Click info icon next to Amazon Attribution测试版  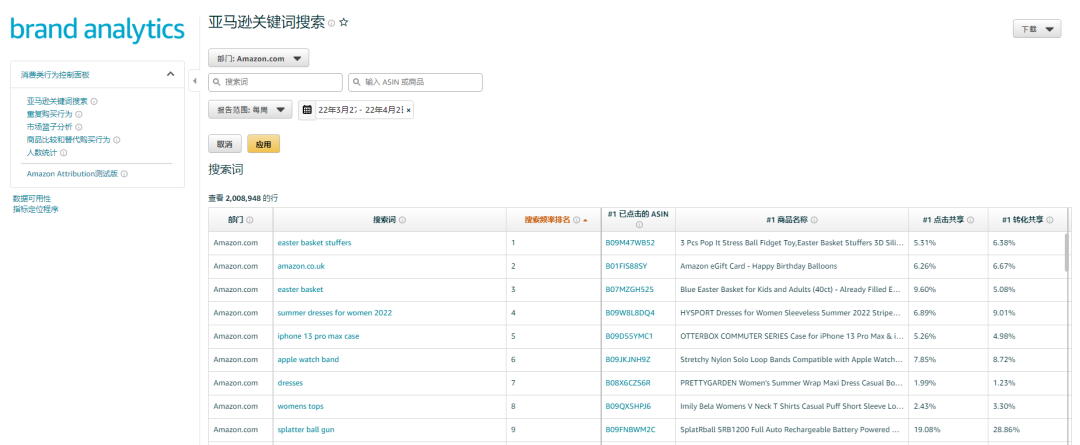click(x=124, y=174)
